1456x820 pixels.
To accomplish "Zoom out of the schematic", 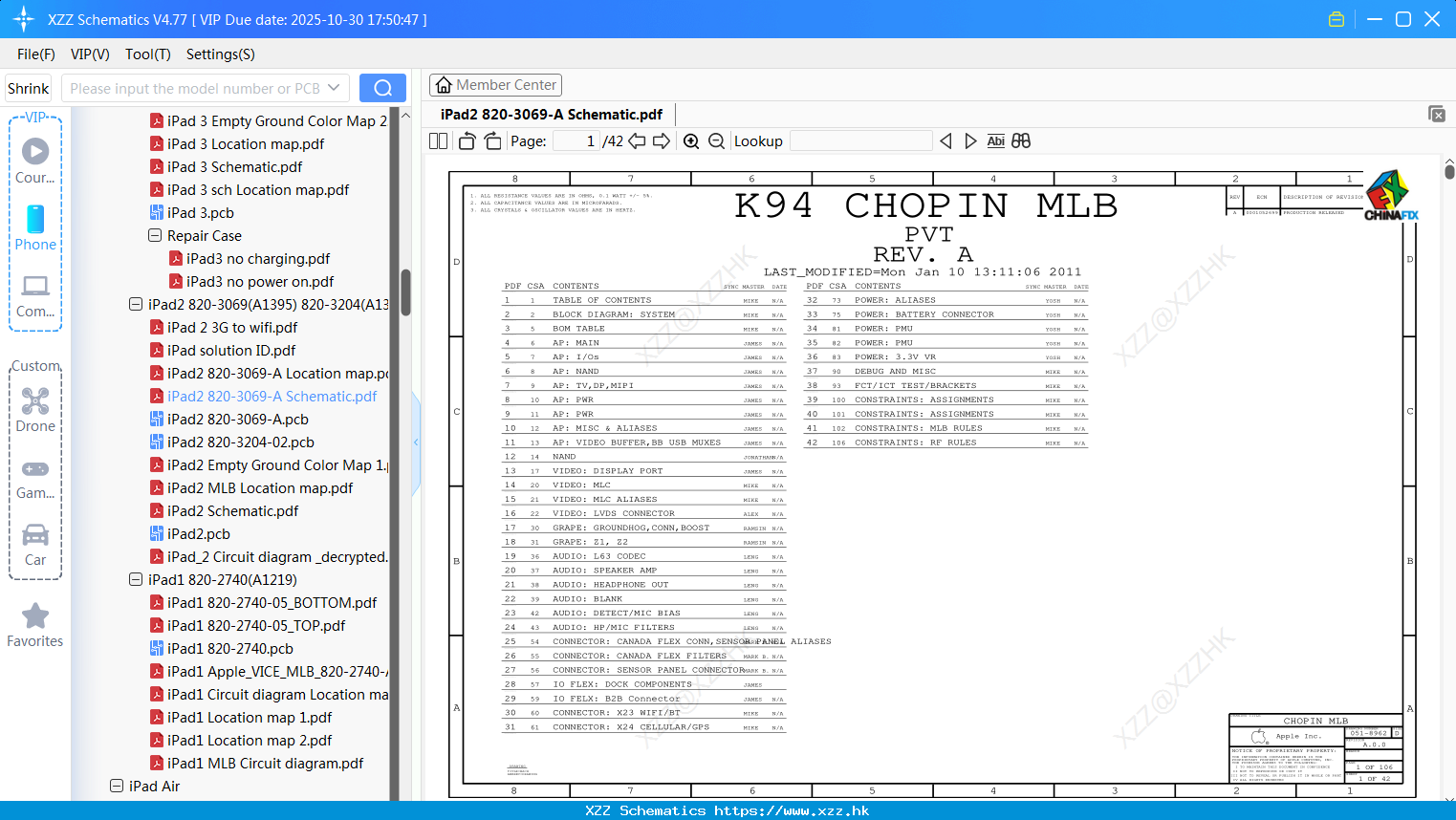I will tap(716, 141).
